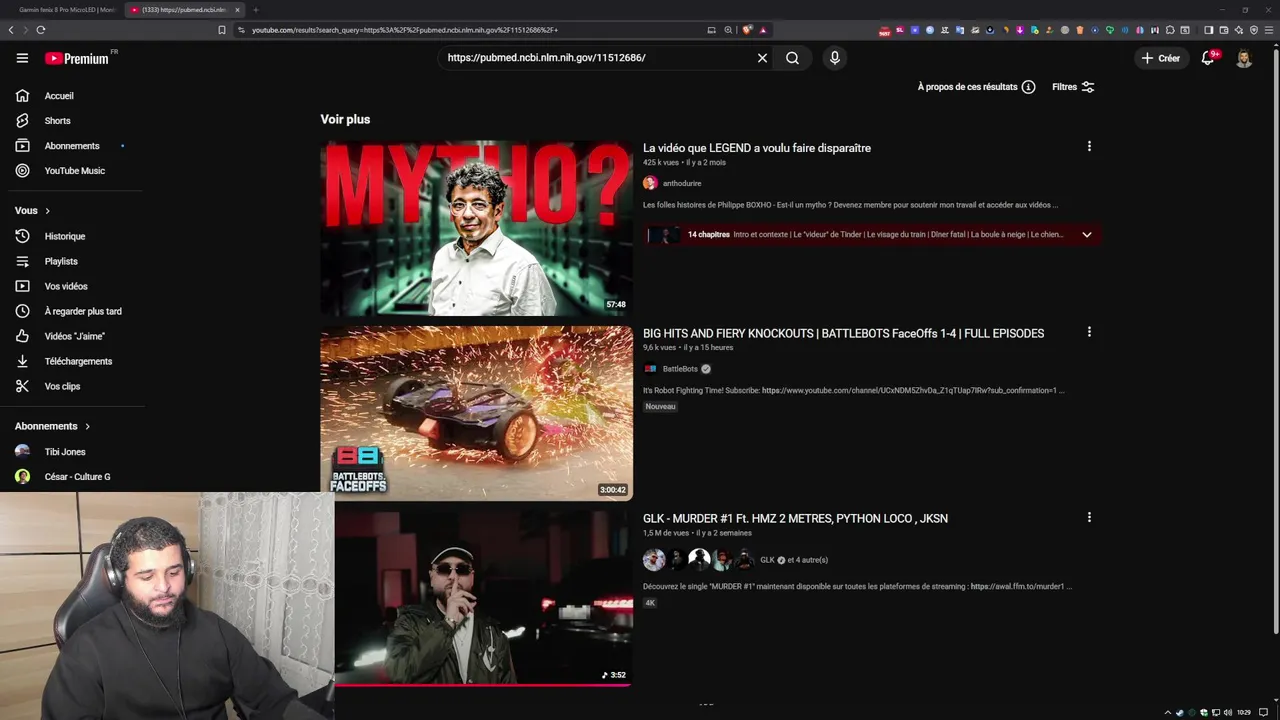Click the Nouveau badge on BattleBots video

click(x=660, y=407)
